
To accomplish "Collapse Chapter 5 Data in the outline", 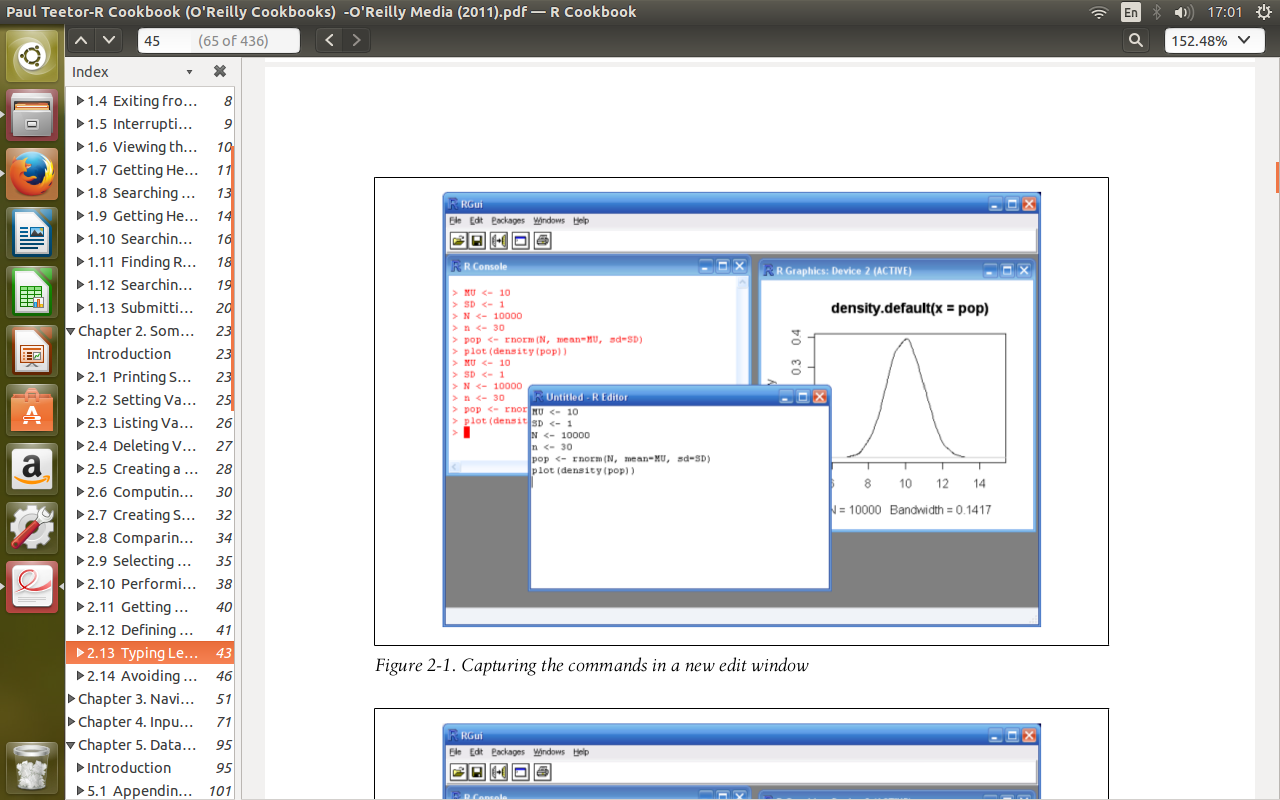I will click(71, 745).
